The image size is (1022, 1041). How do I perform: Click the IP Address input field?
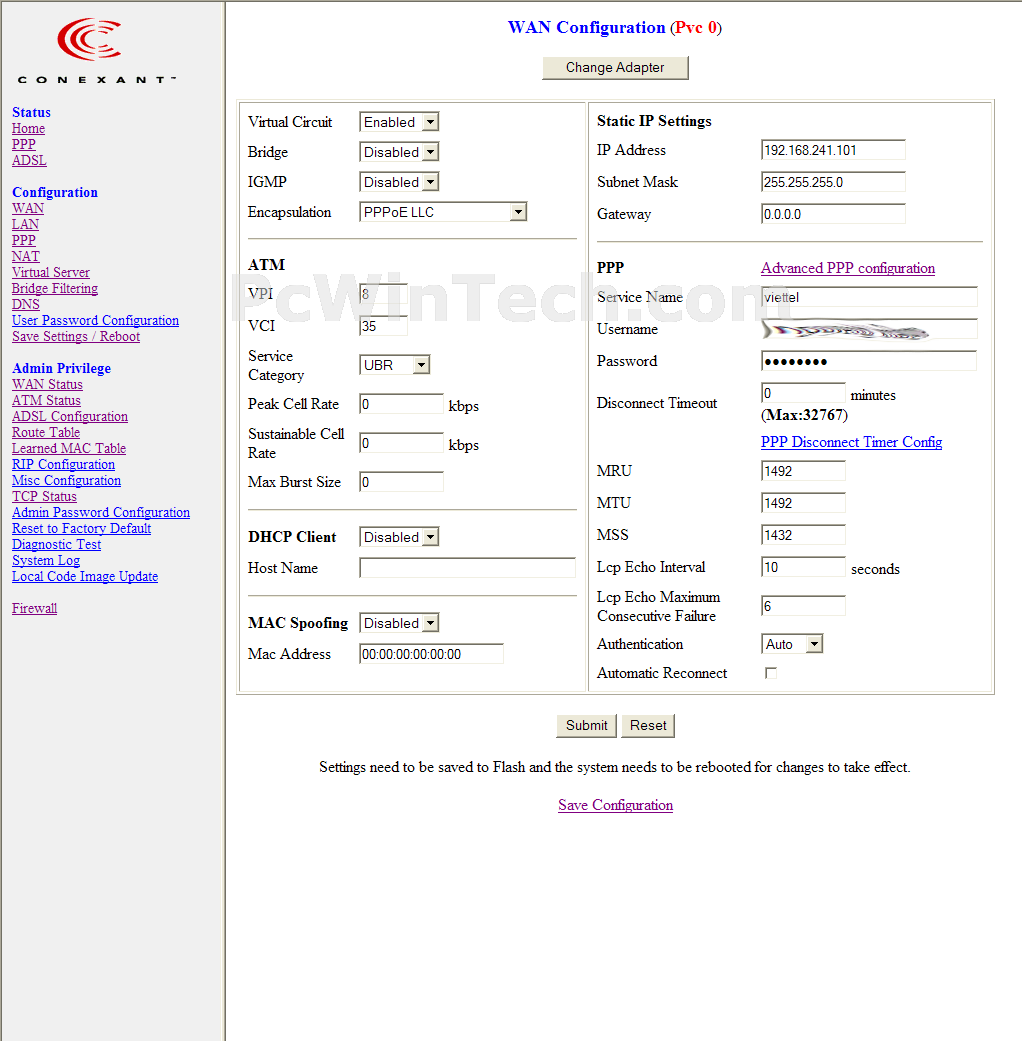(x=832, y=150)
